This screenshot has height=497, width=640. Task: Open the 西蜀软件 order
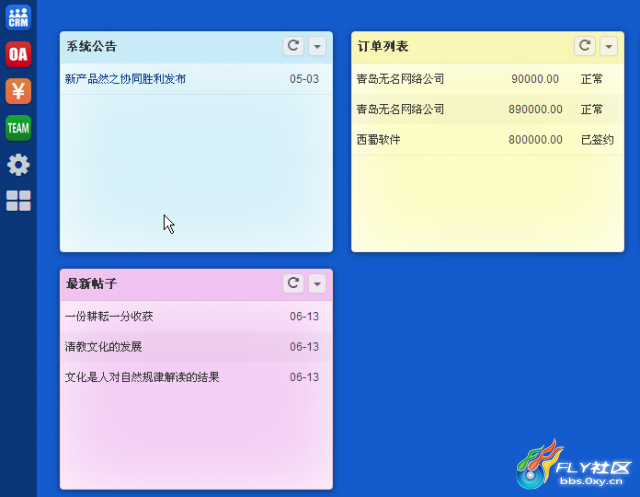click(378, 140)
